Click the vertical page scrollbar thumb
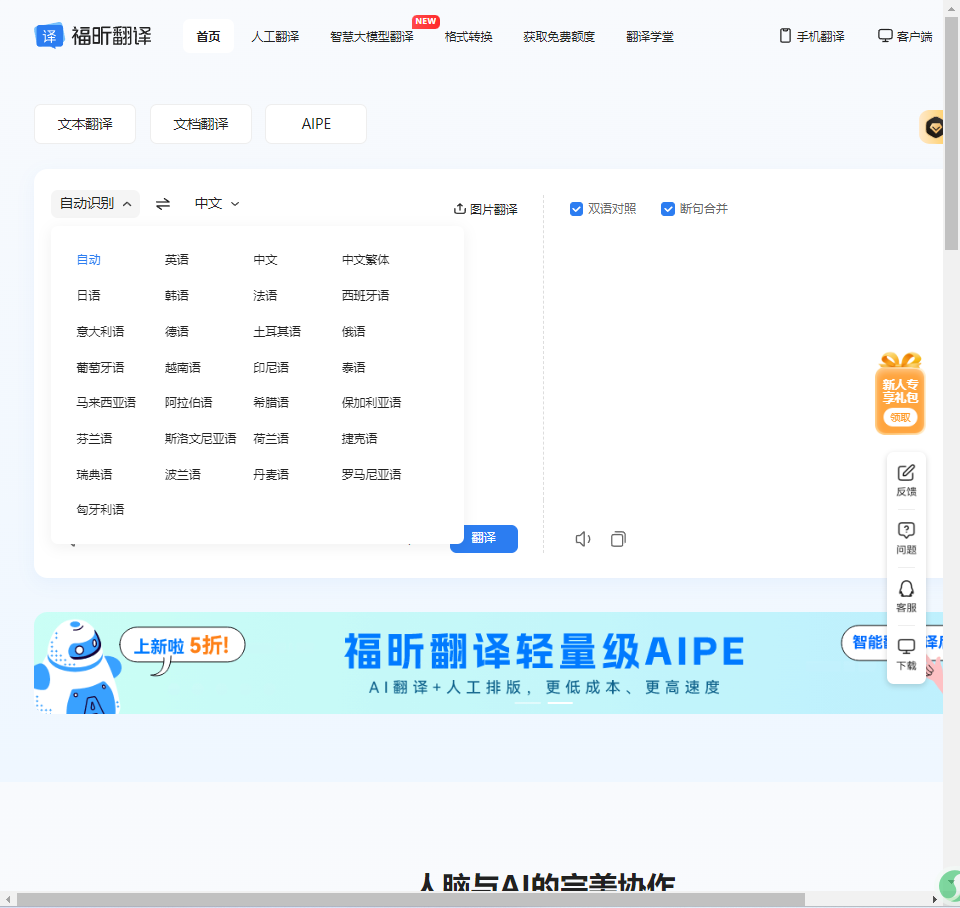 pos(951,133)
